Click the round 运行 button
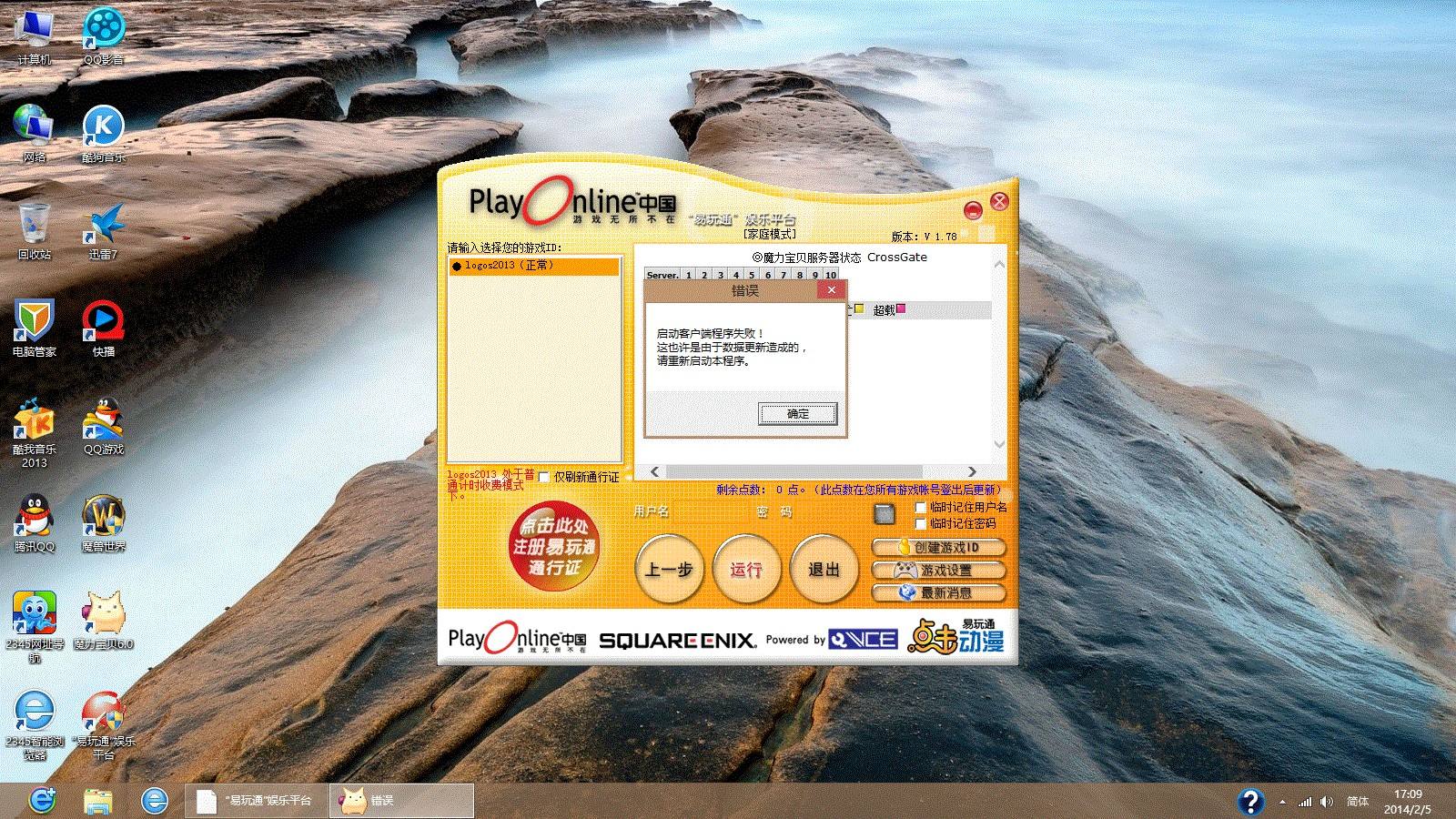This screenshot has height=819, width=1456. (746, 569)
